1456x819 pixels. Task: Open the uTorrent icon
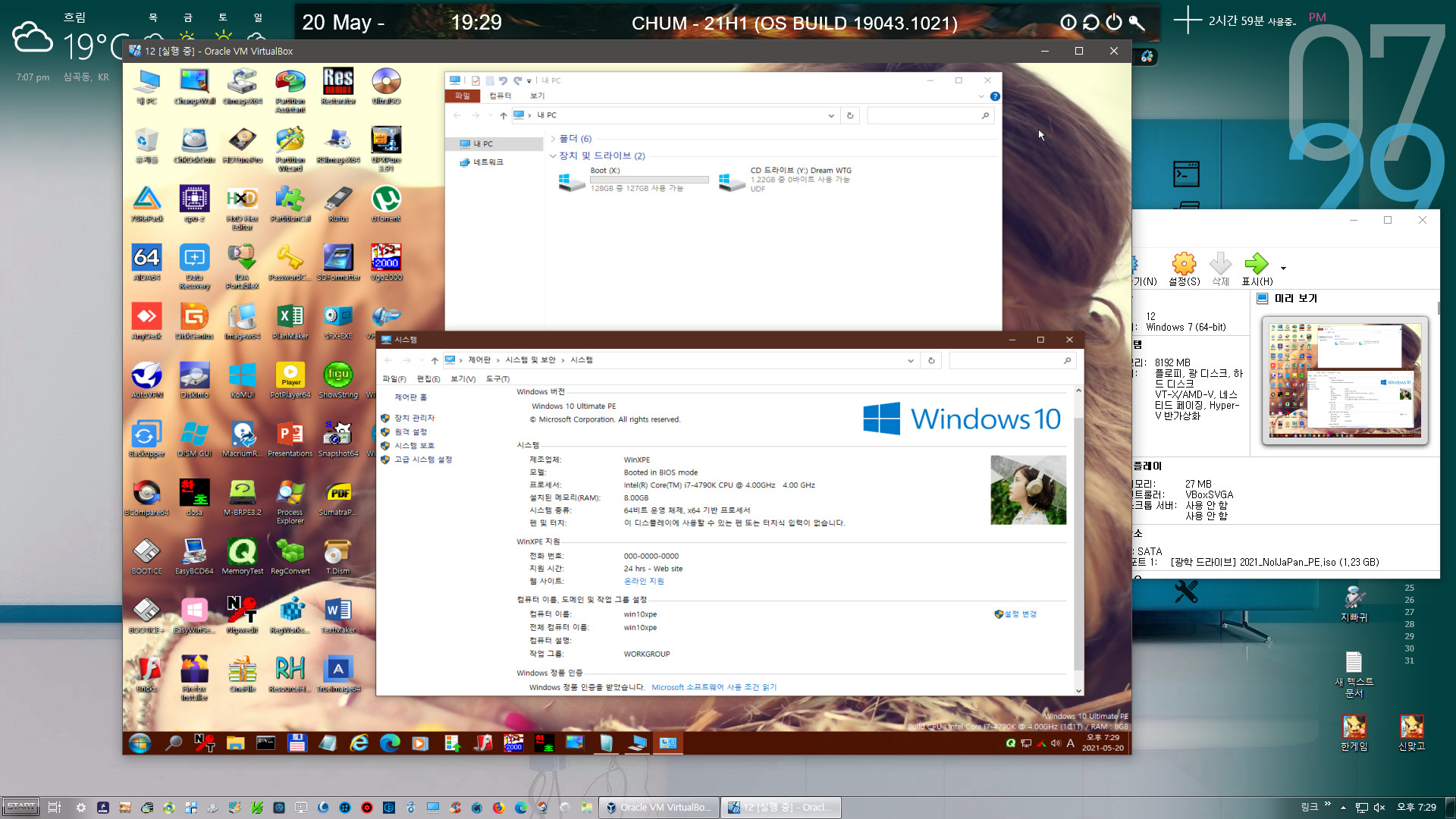pyautogui.click(x=386, y=204)
